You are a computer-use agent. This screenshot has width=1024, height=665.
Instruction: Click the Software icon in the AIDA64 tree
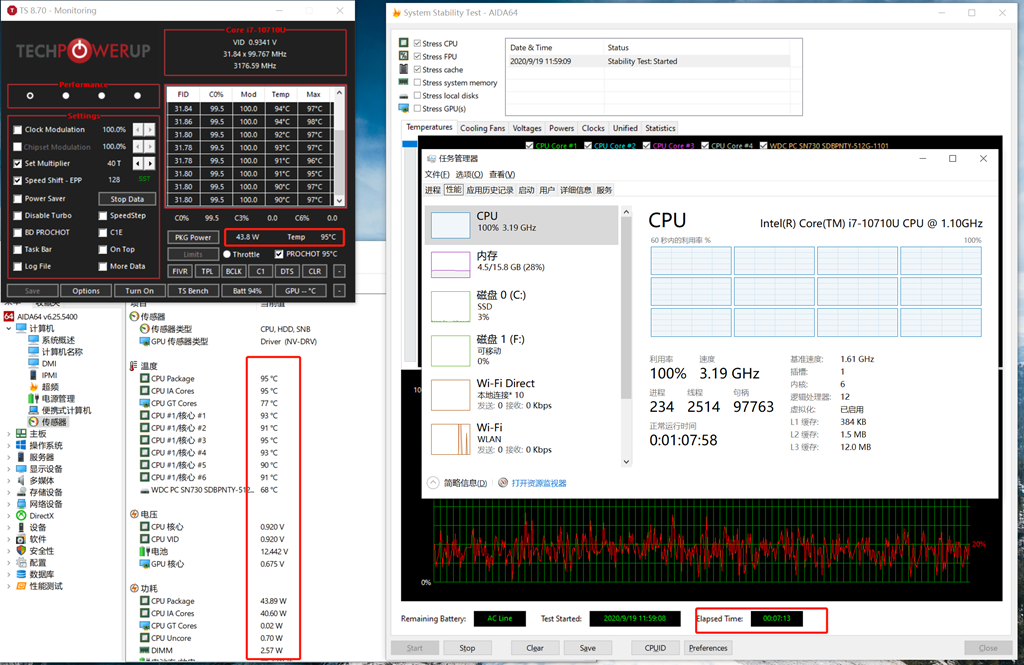(x=21, y=539)
